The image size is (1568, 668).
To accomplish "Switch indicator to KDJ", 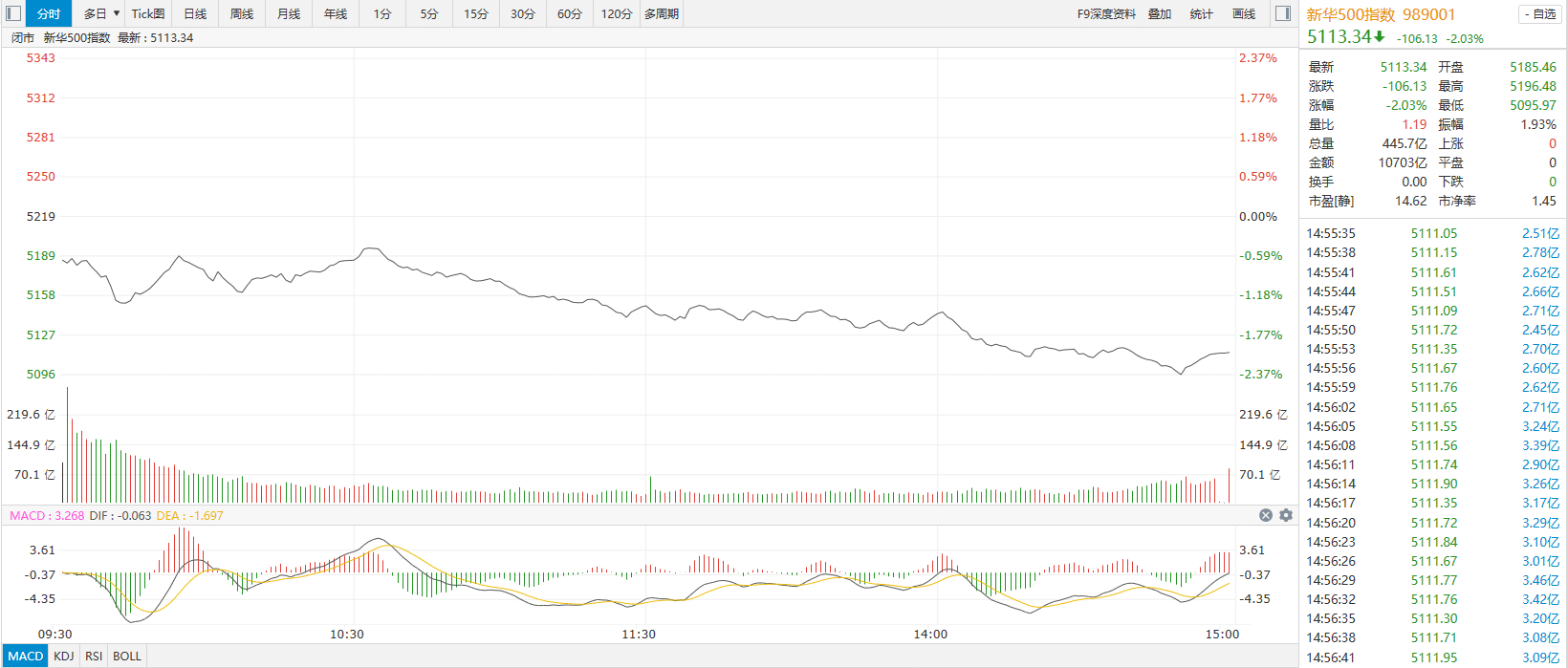I will pos(64,656).
